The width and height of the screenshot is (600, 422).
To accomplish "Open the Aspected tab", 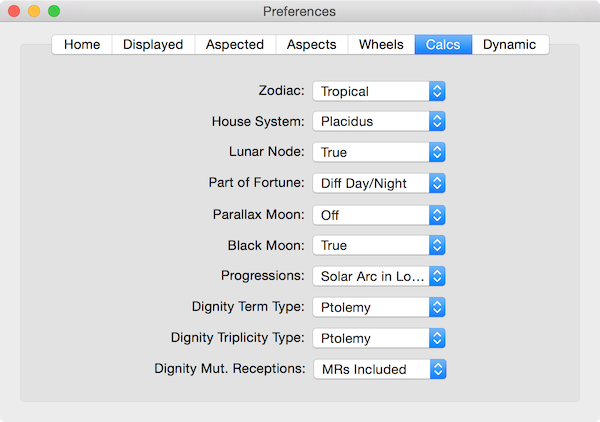I will pyautogui.click(x=235, y=44).
